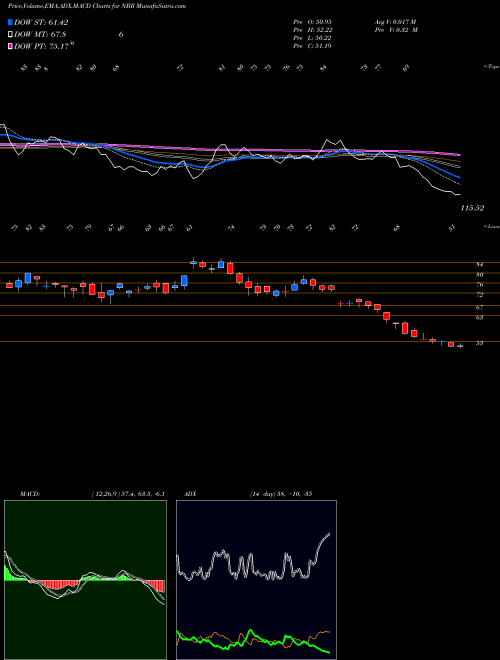
Task: Click the magenta DOW PT legend swatch
Action: point(11,46)
